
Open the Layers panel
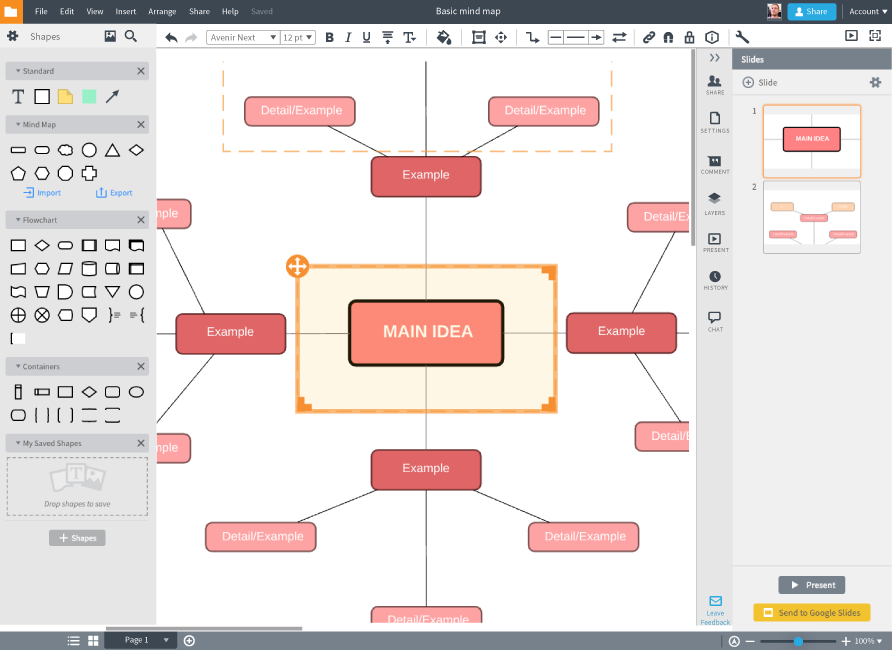click(x=714, y=200)
